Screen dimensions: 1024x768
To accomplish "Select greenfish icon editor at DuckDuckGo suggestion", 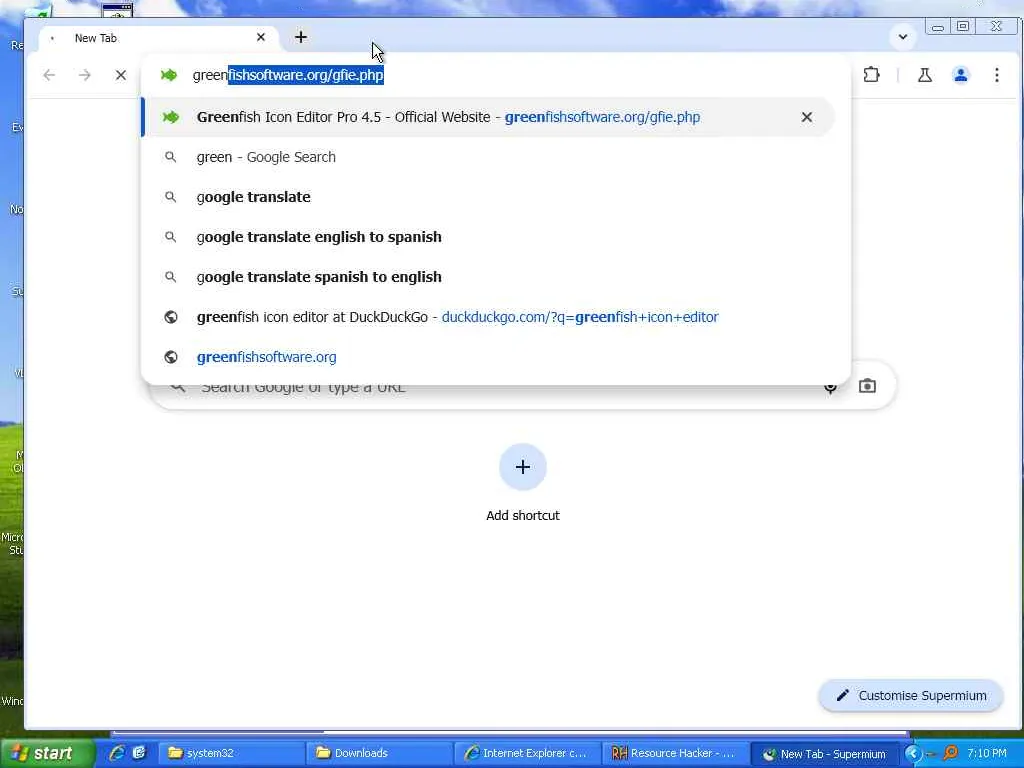I will click(488, 317).
